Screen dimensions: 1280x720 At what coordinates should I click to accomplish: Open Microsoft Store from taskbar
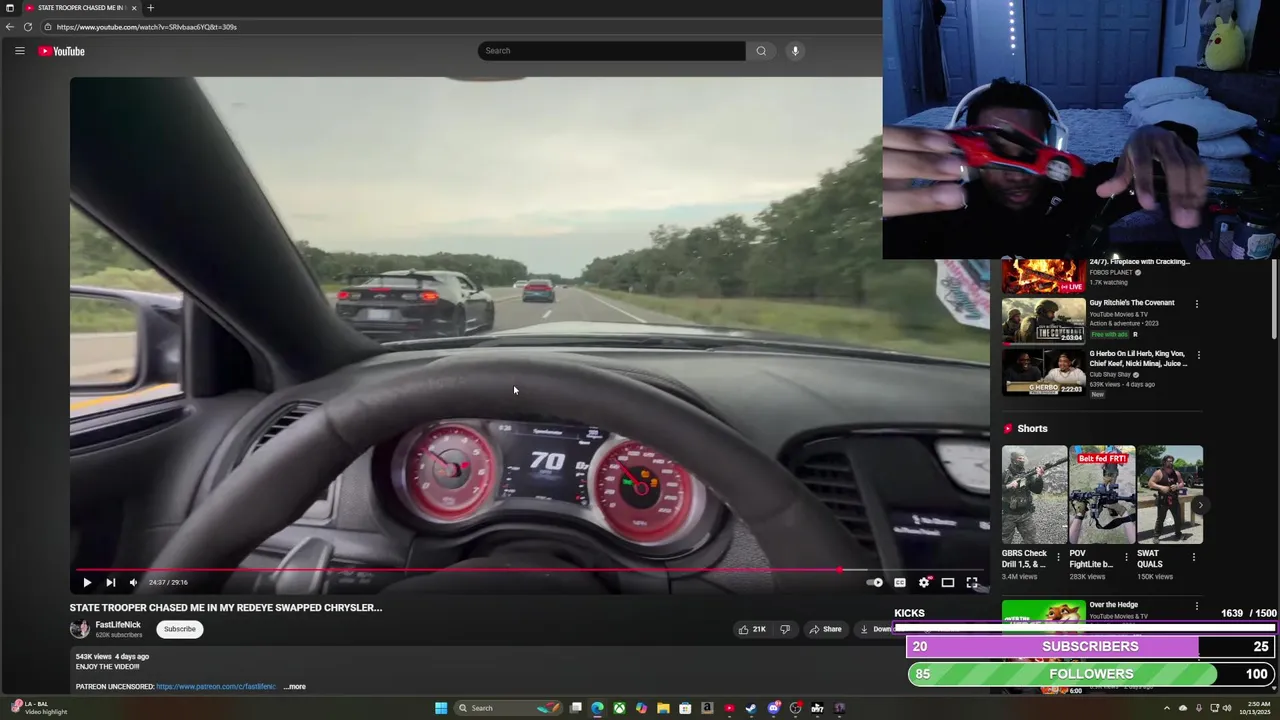pos(685,708)
